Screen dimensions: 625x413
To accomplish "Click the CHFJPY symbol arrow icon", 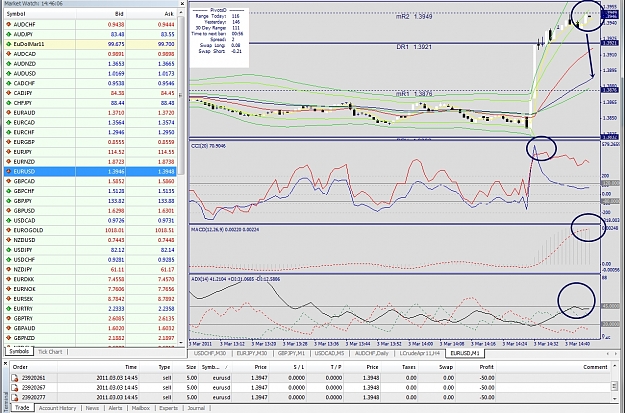I will (x=8, y=103).
